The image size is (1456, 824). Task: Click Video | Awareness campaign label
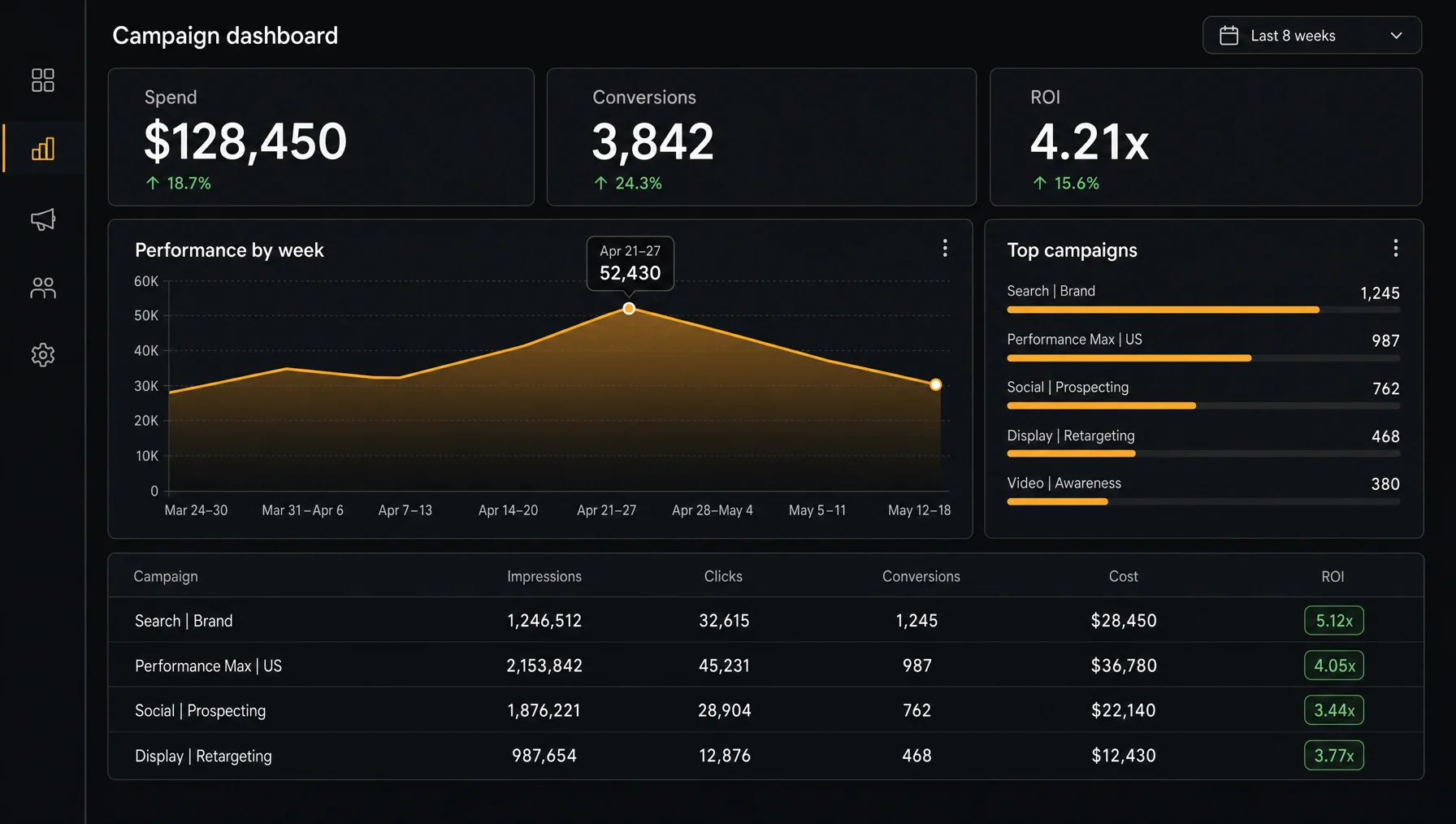point(1064,483)
